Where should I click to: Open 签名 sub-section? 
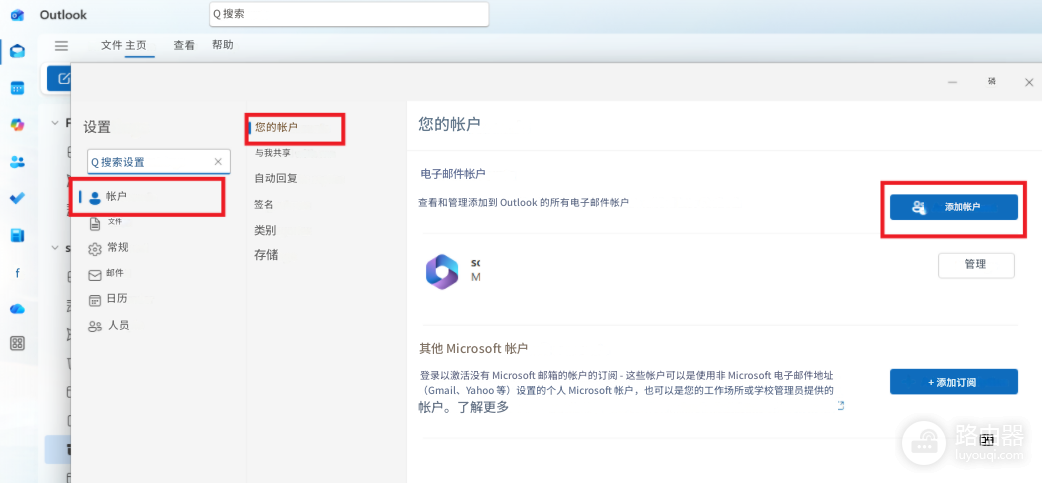click(264, 205)
